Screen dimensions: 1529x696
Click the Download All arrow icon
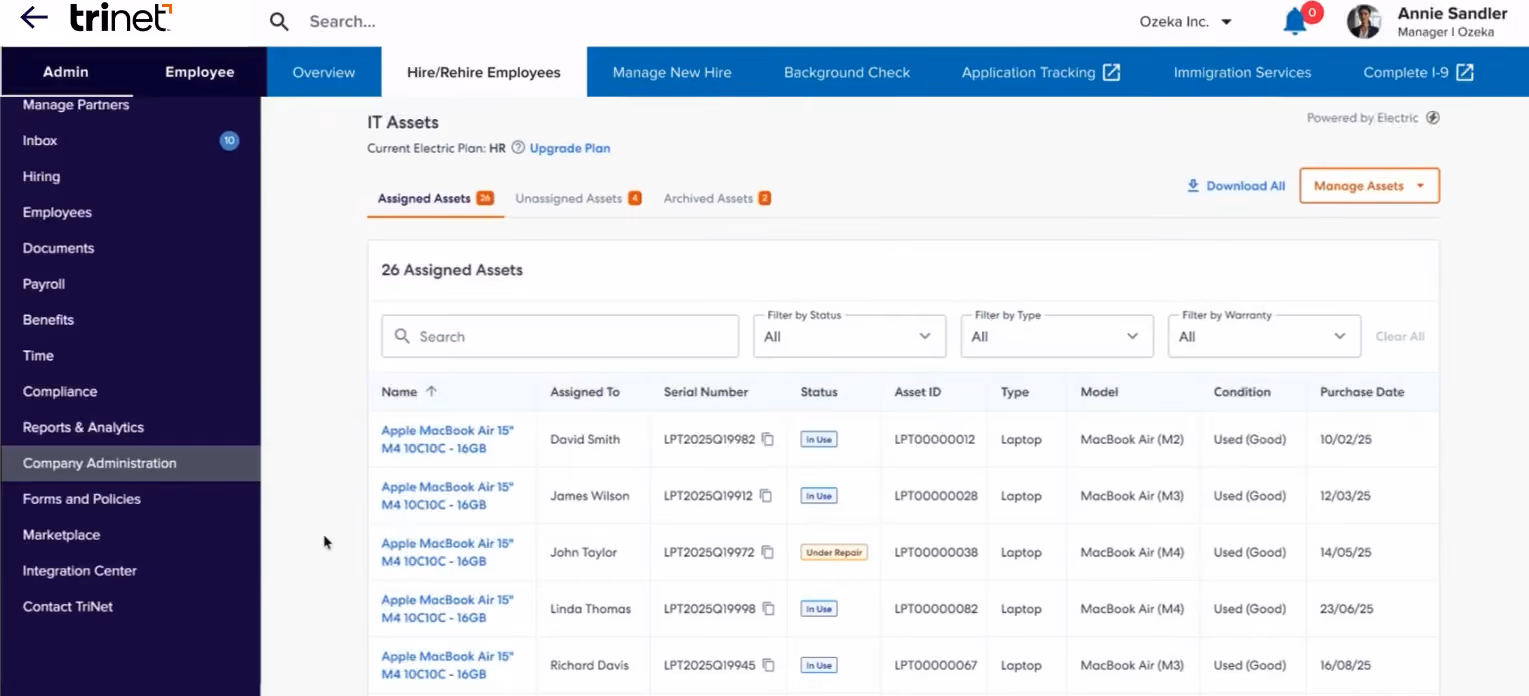click(1192, 186)
